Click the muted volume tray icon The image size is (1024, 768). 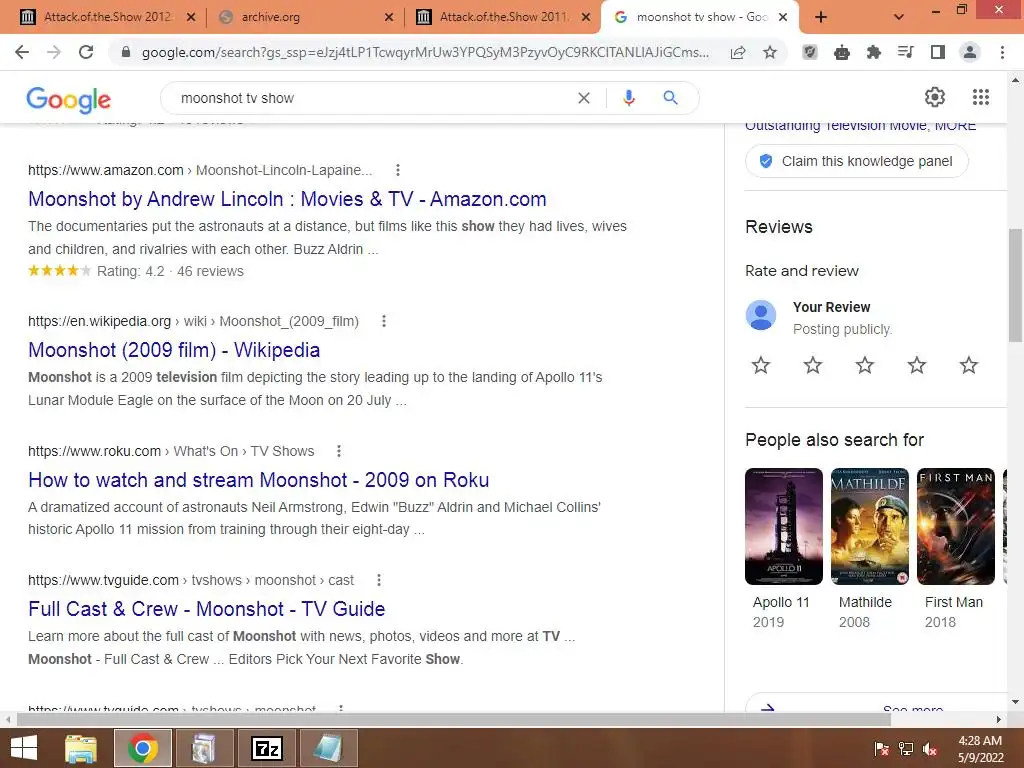930,749
